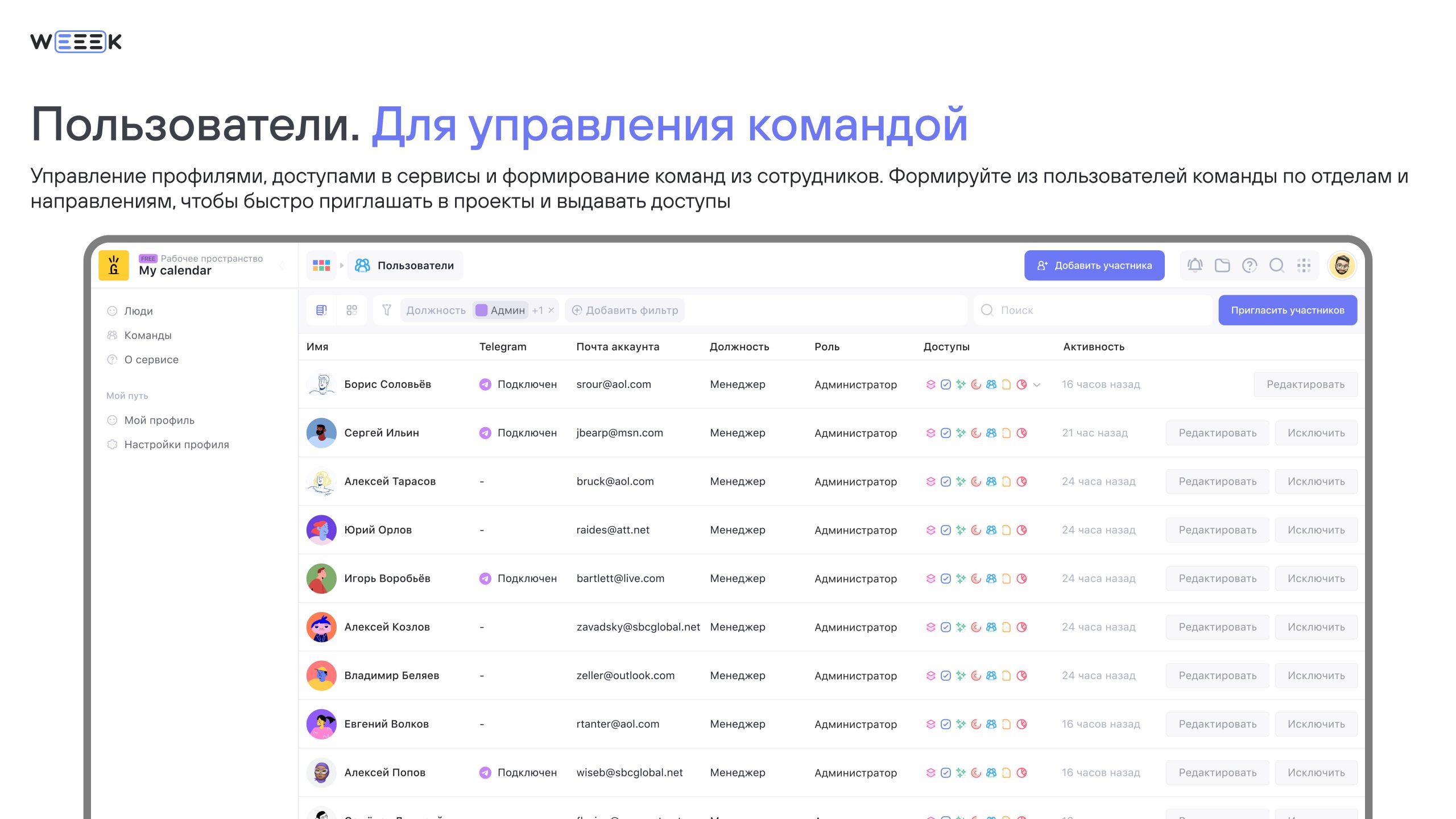Remove the Должность filter with the x
Screen dimensions: 1456x819
(x=551, y=310)
